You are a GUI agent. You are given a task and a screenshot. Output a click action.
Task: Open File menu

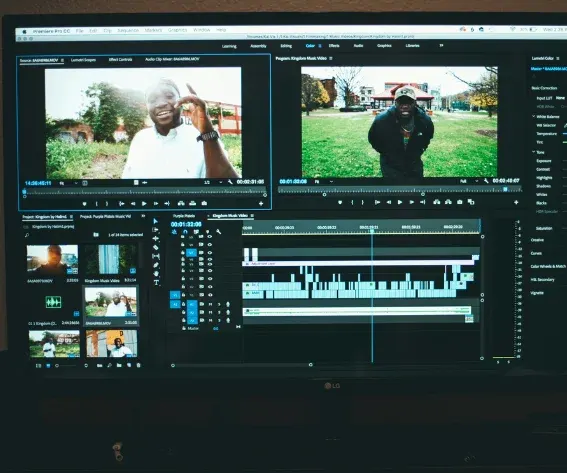pyautogui.click(x=80, y=31)
